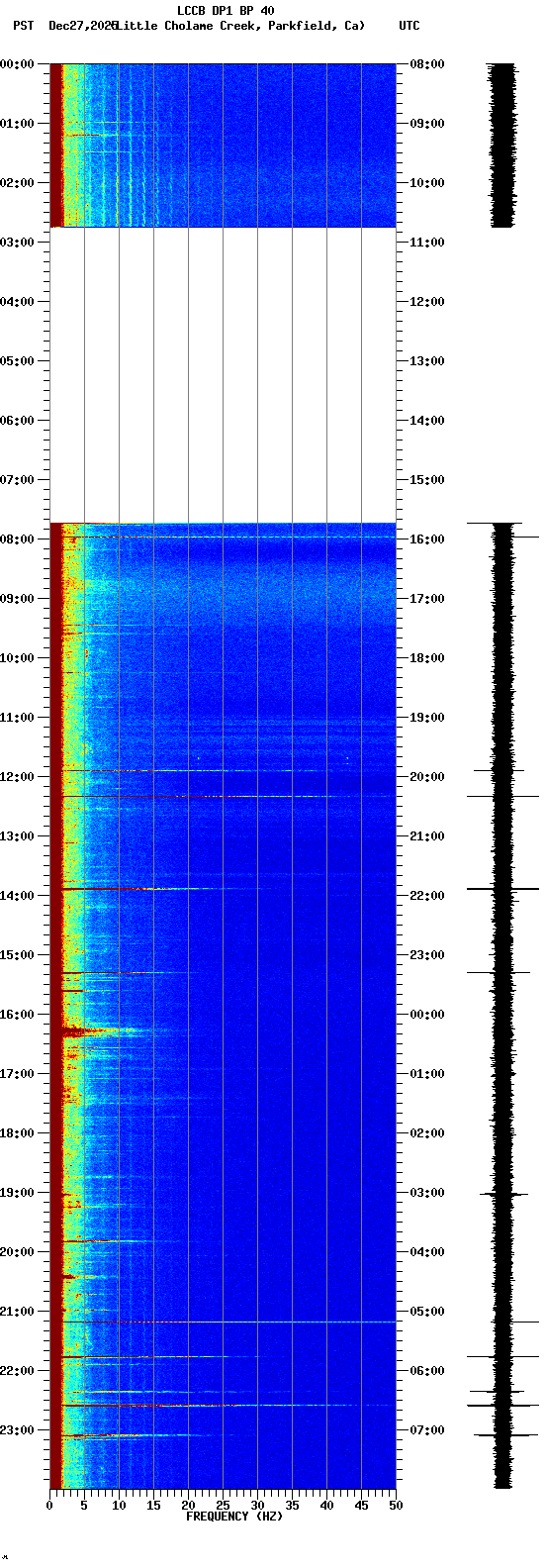546x1568 pixels.
Task: Click the 'Dec27,2026' date text
Action: coord(83,26)
